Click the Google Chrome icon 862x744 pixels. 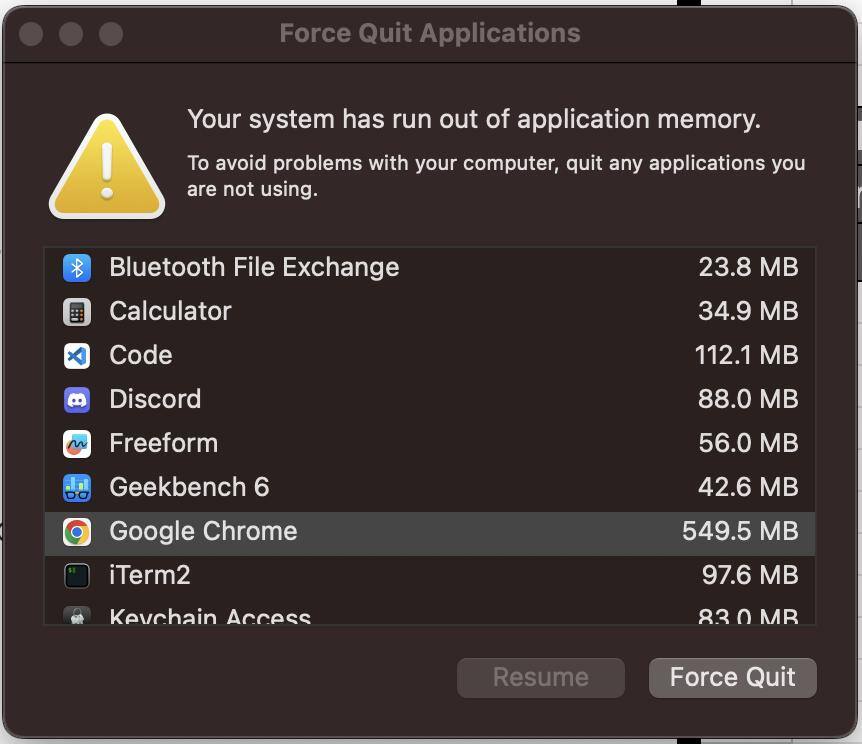point(77,532)
